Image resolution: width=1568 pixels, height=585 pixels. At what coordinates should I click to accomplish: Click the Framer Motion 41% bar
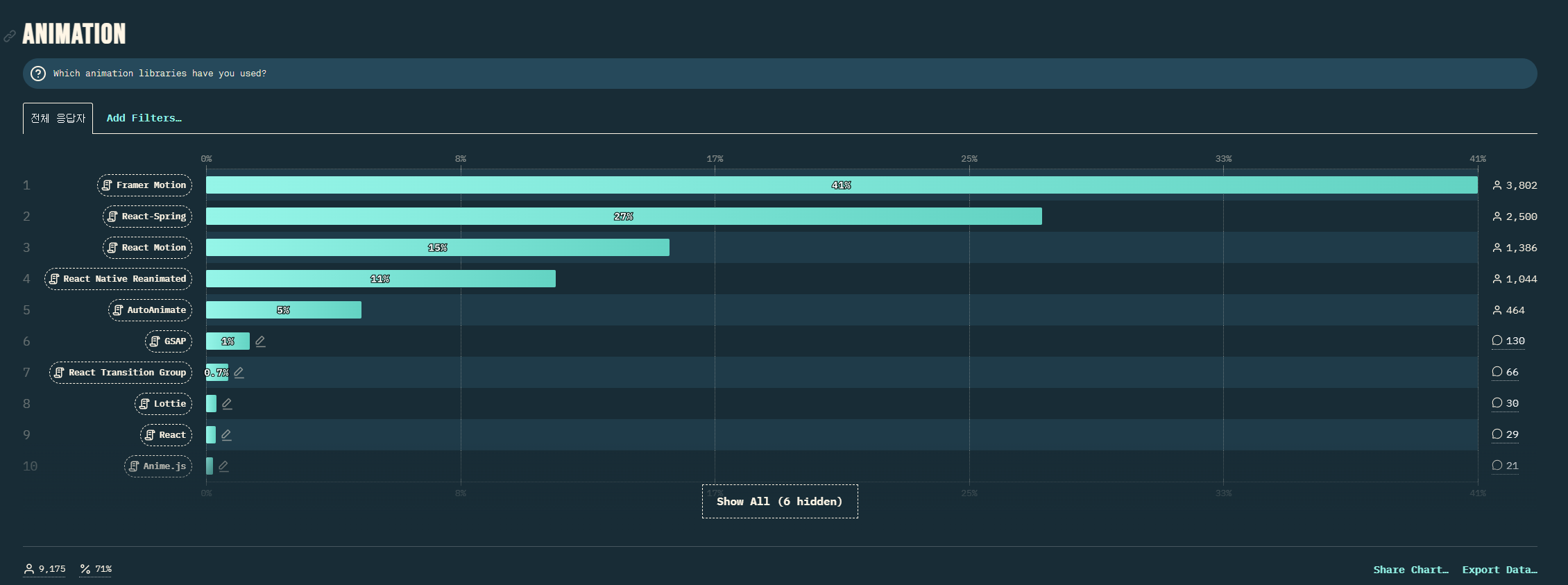pos(842,185)
